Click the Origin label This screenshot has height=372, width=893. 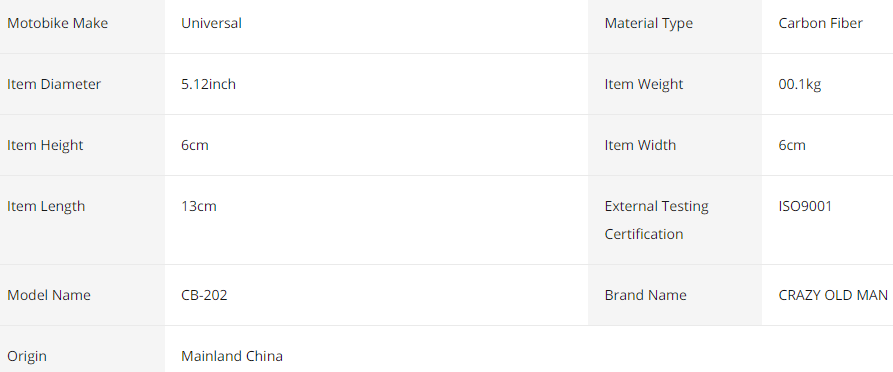pyautogui.click(x=27, y=357)
